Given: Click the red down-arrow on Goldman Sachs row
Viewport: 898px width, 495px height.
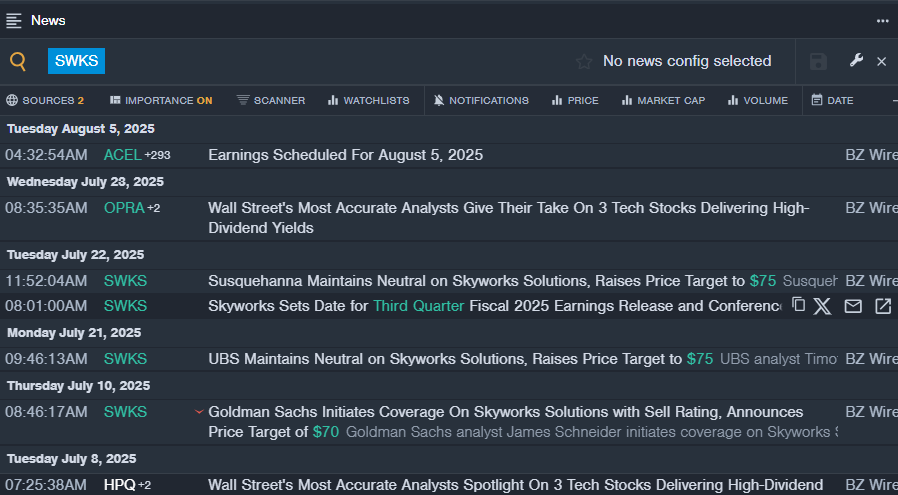Looking at the screenshot, I should (x=199, y=411).
